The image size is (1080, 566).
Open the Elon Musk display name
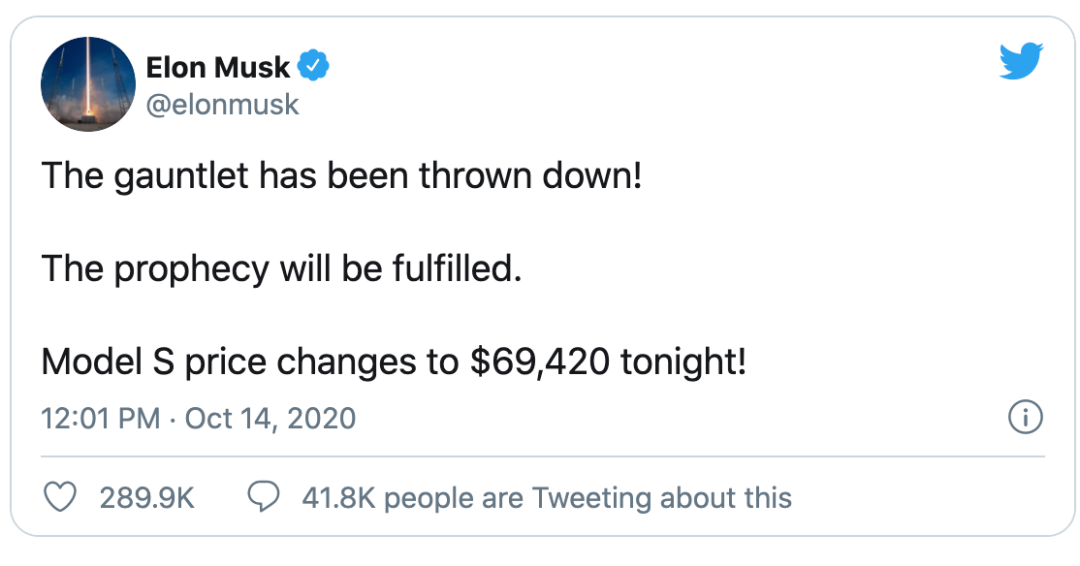pyautogui.click(x=218, y=67)
